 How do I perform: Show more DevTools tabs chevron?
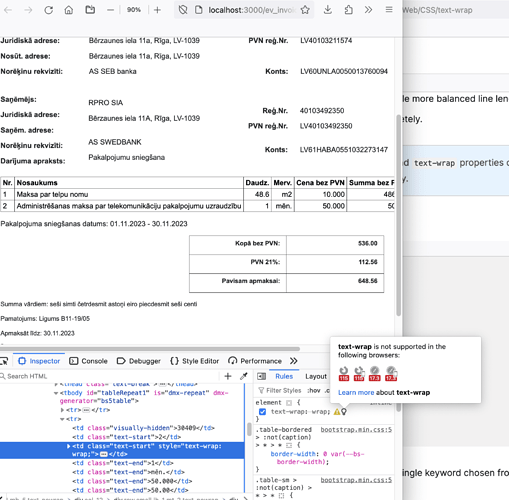293,361
